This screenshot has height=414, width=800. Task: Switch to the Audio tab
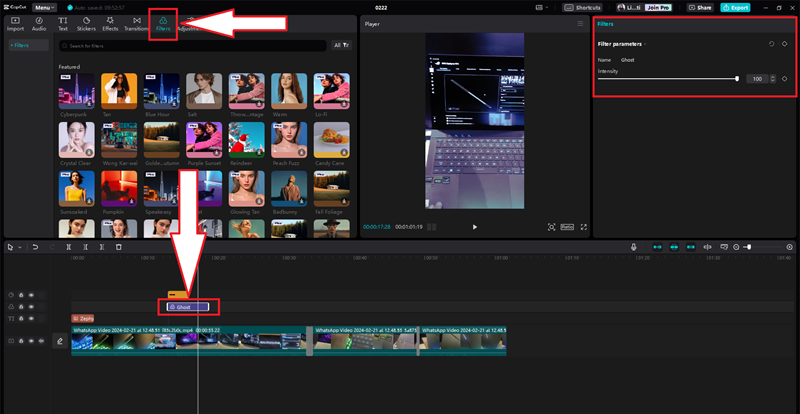(x=39, y=23)
